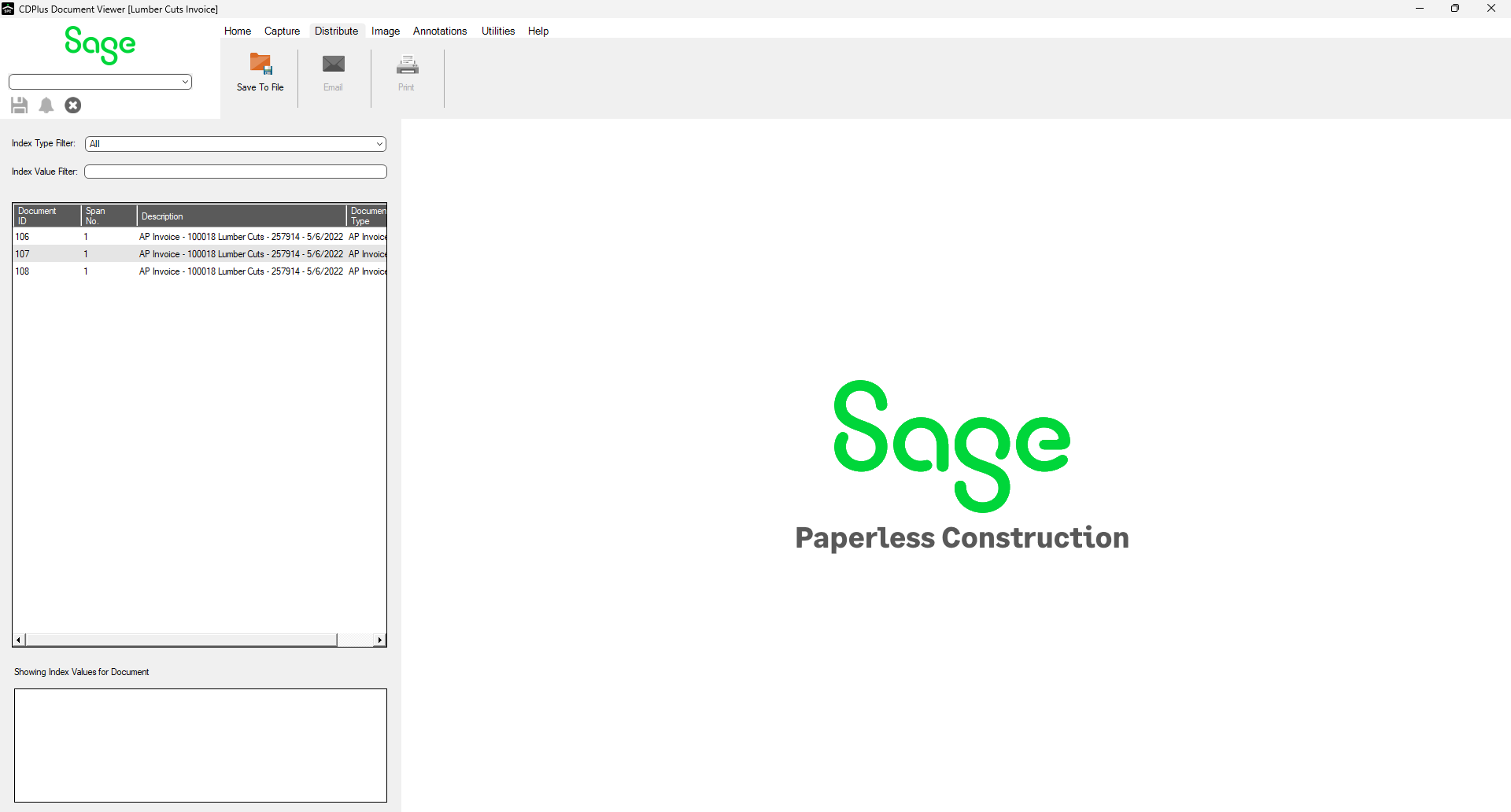This screenshot has width=1511, height=812.
Task: Open the Home ribbon tab
Action: (238, 31)
